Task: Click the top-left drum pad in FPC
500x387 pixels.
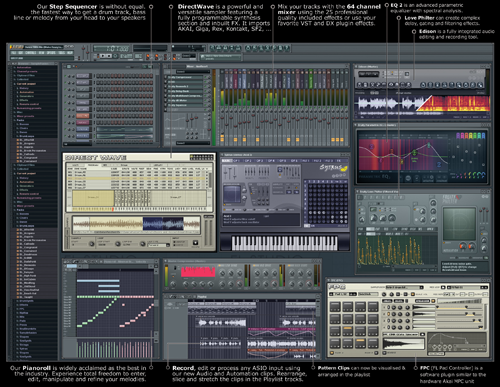Action: click(x=335, y=306)
